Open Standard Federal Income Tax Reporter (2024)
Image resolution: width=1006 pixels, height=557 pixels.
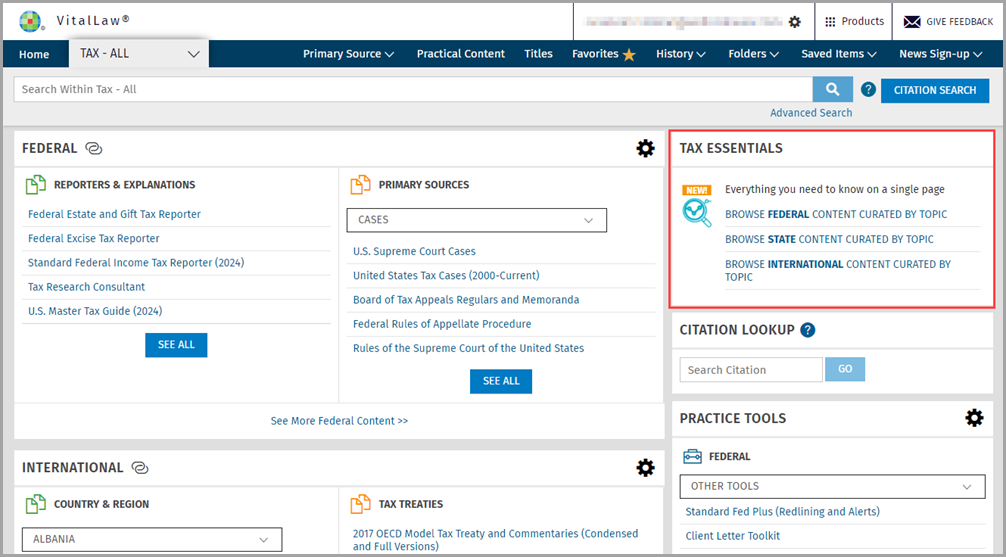[x=136, y=262]
